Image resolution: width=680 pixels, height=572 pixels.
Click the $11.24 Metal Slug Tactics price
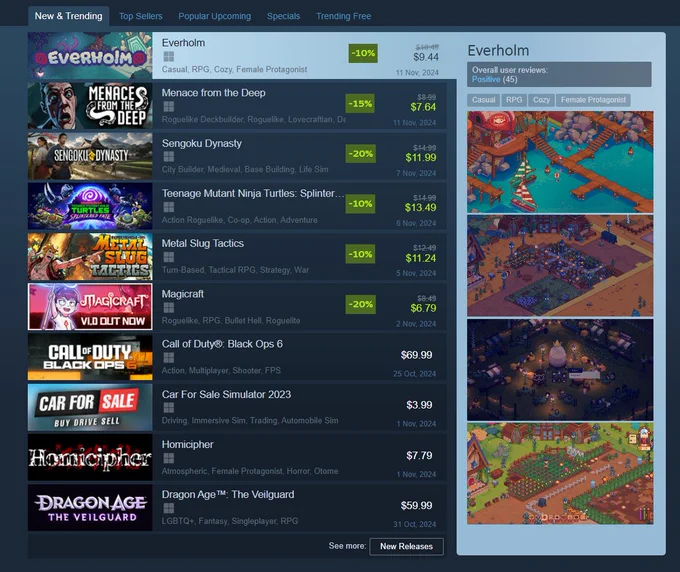point(420,258)
